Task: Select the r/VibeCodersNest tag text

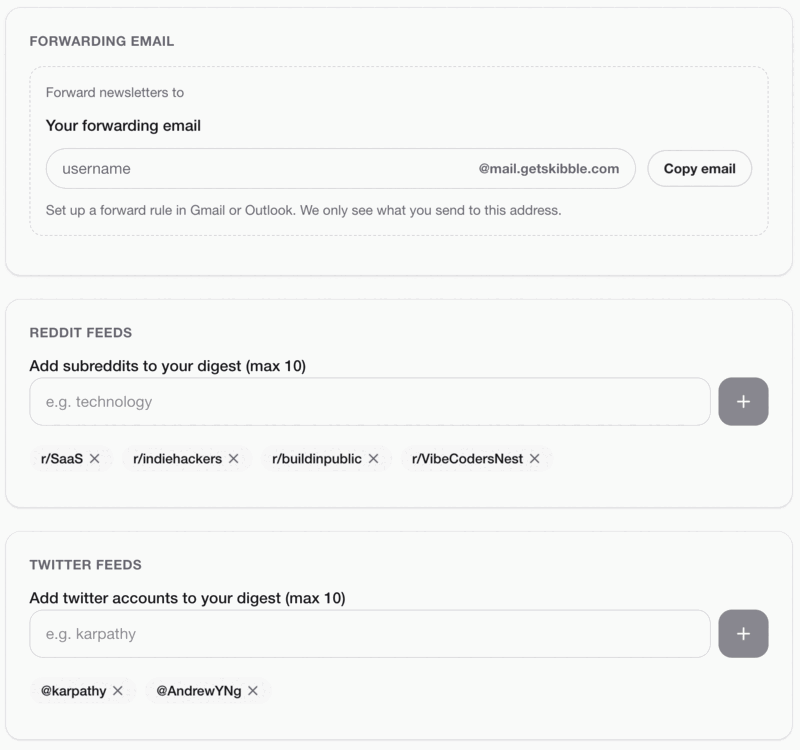Action: point(467,459)
